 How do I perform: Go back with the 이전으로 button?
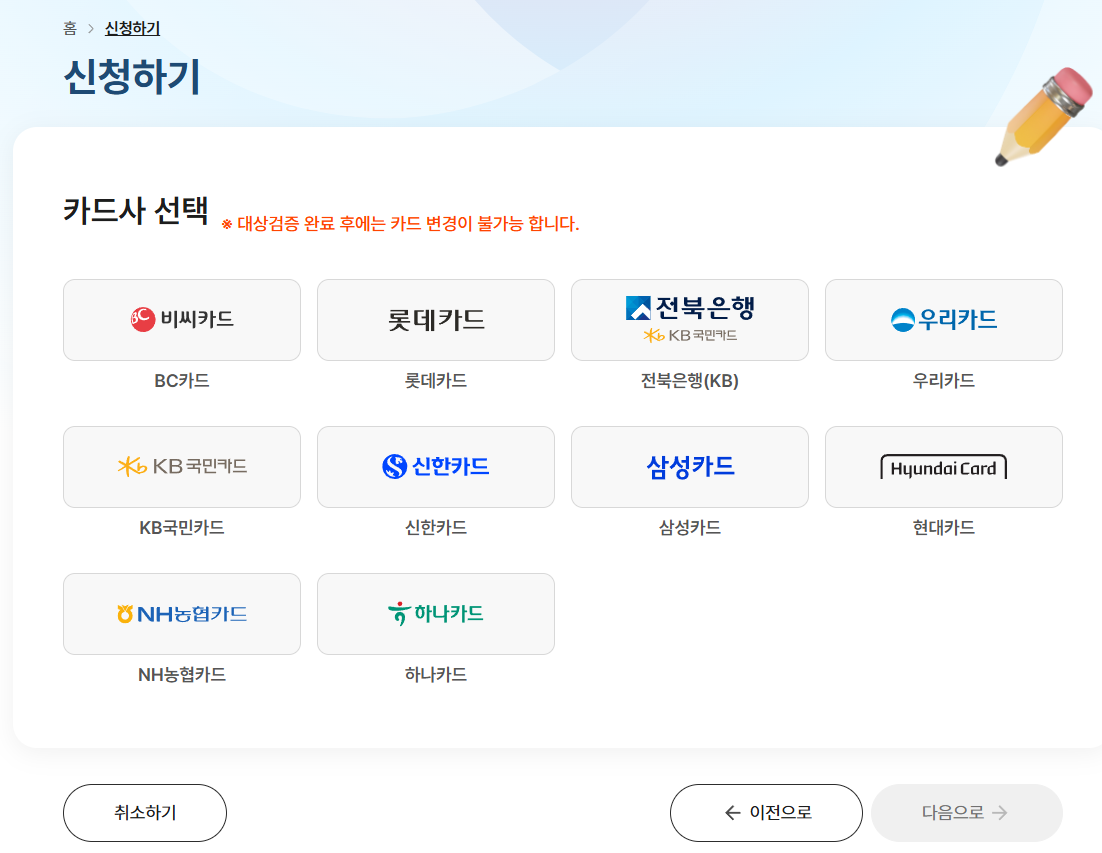(766, 813)
